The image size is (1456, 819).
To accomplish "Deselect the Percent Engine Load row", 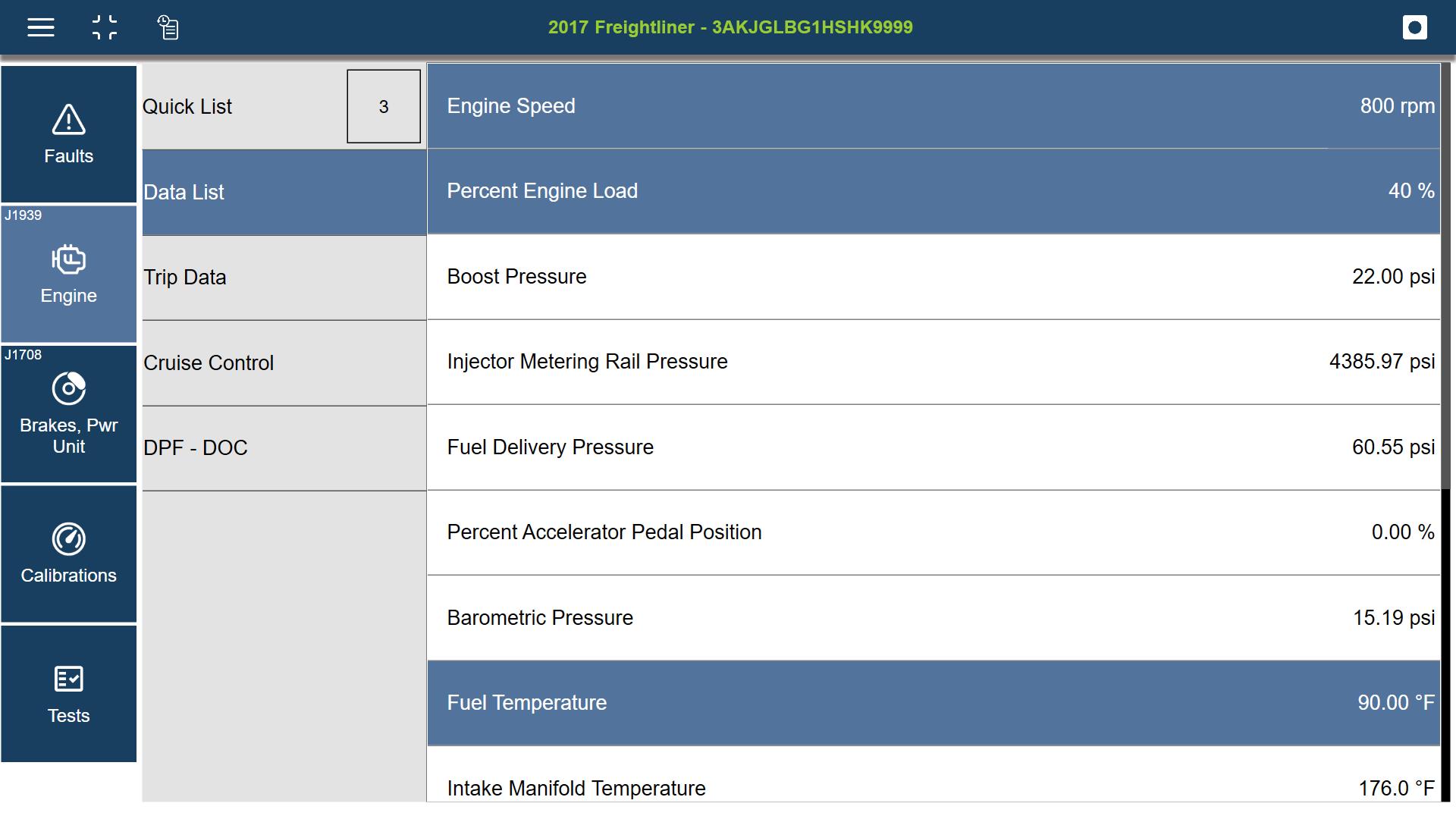I will (933, 191).
